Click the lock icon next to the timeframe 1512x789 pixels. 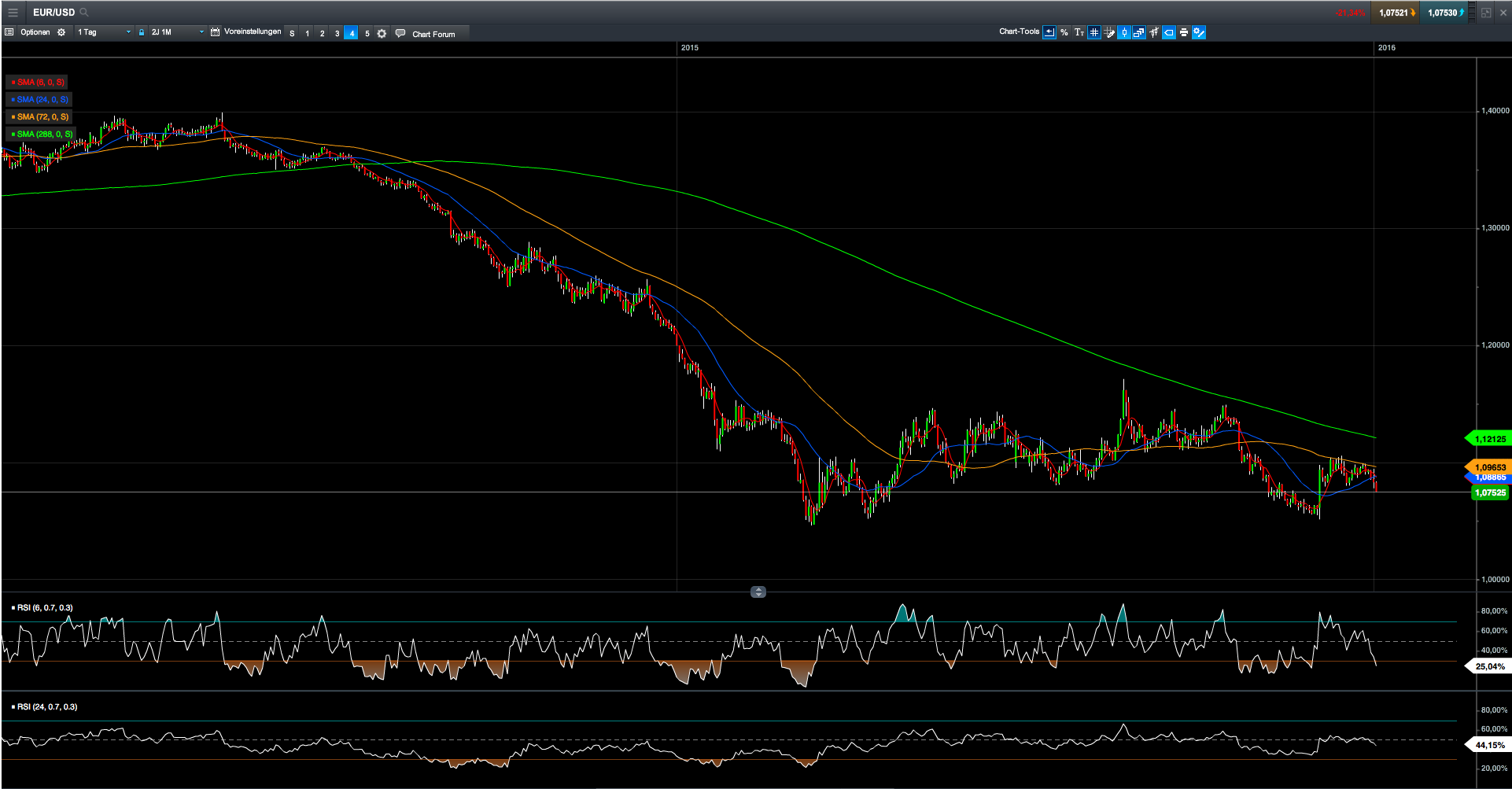[142, 32]
